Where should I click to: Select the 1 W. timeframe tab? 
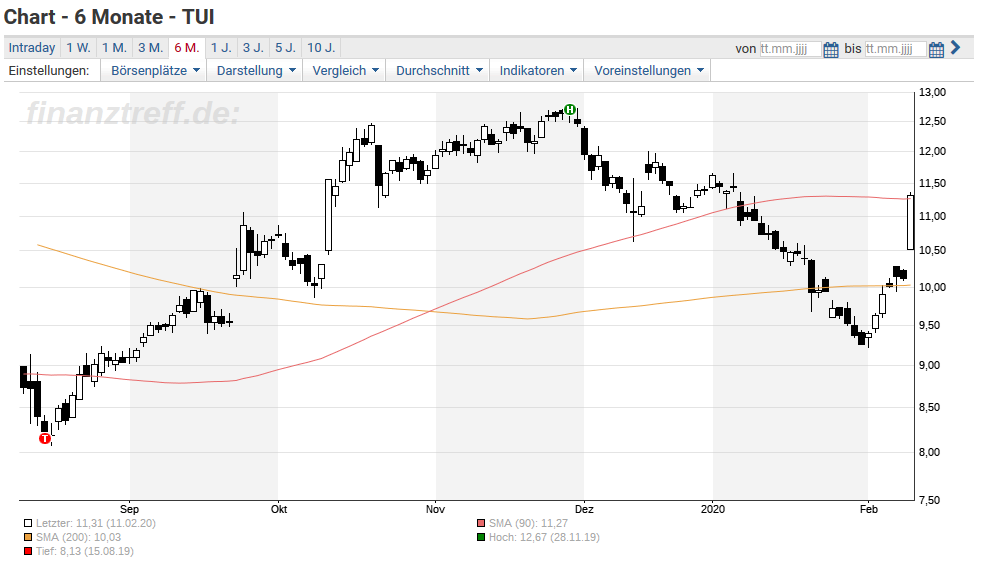coord(79,48)
